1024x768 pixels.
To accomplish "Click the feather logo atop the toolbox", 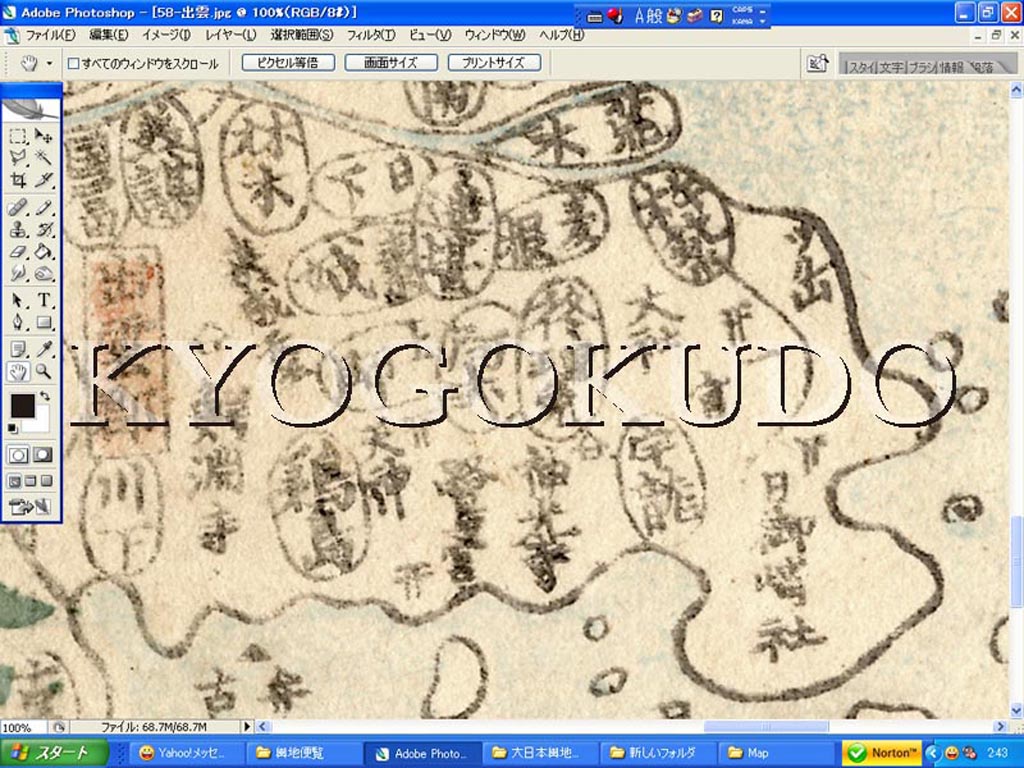I will [x=31, y=108].
